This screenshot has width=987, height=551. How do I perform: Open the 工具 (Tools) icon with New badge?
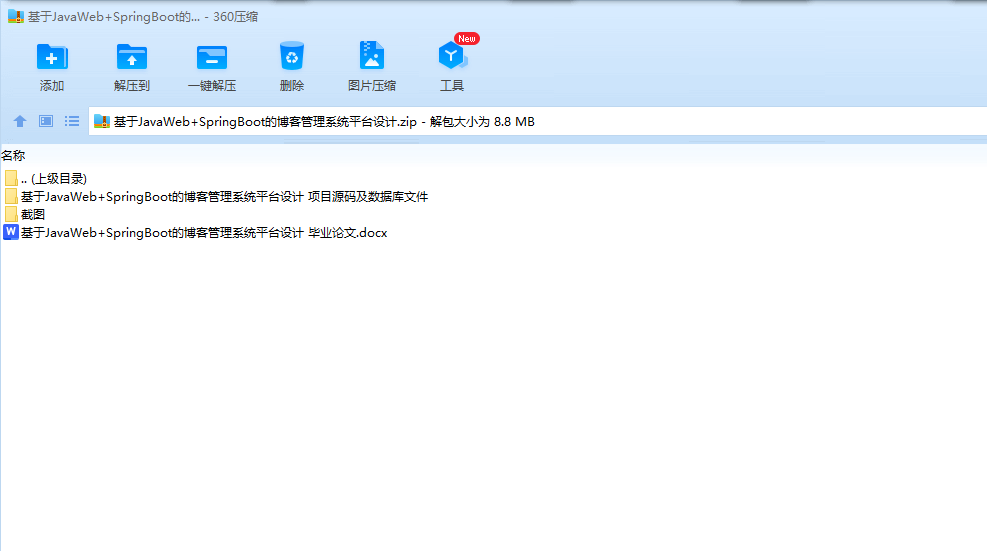[x=453, y=55]
